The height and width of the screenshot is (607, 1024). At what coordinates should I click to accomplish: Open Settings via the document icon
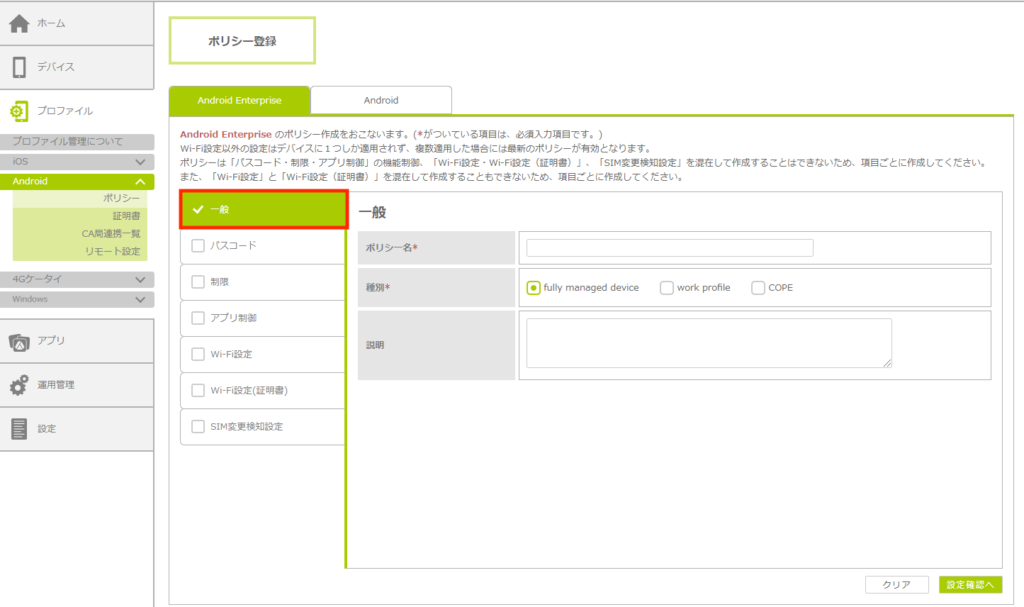(x=19, y=428)
